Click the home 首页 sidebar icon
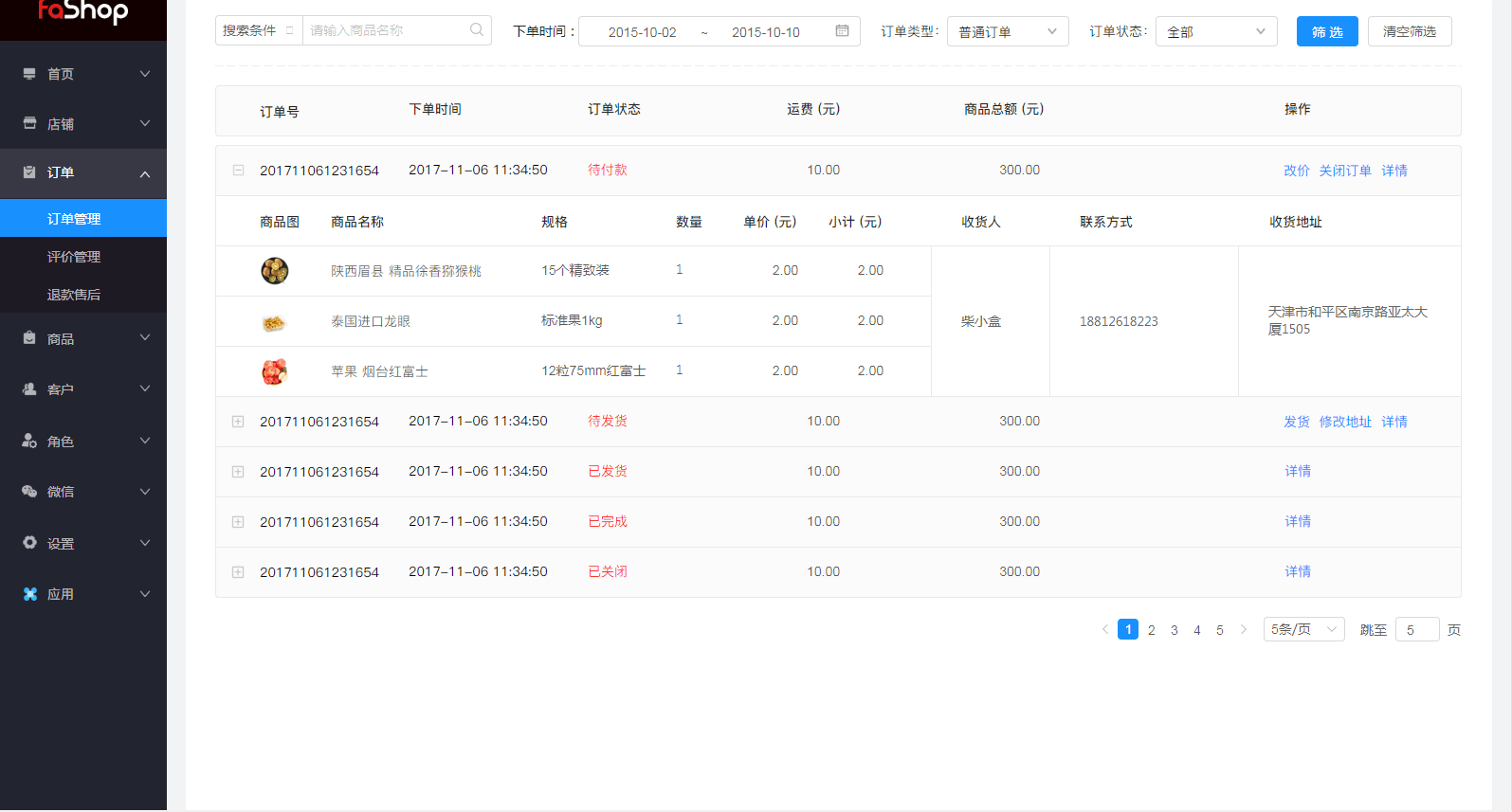Screen dimensions: 1512x812 coord(29,73)
